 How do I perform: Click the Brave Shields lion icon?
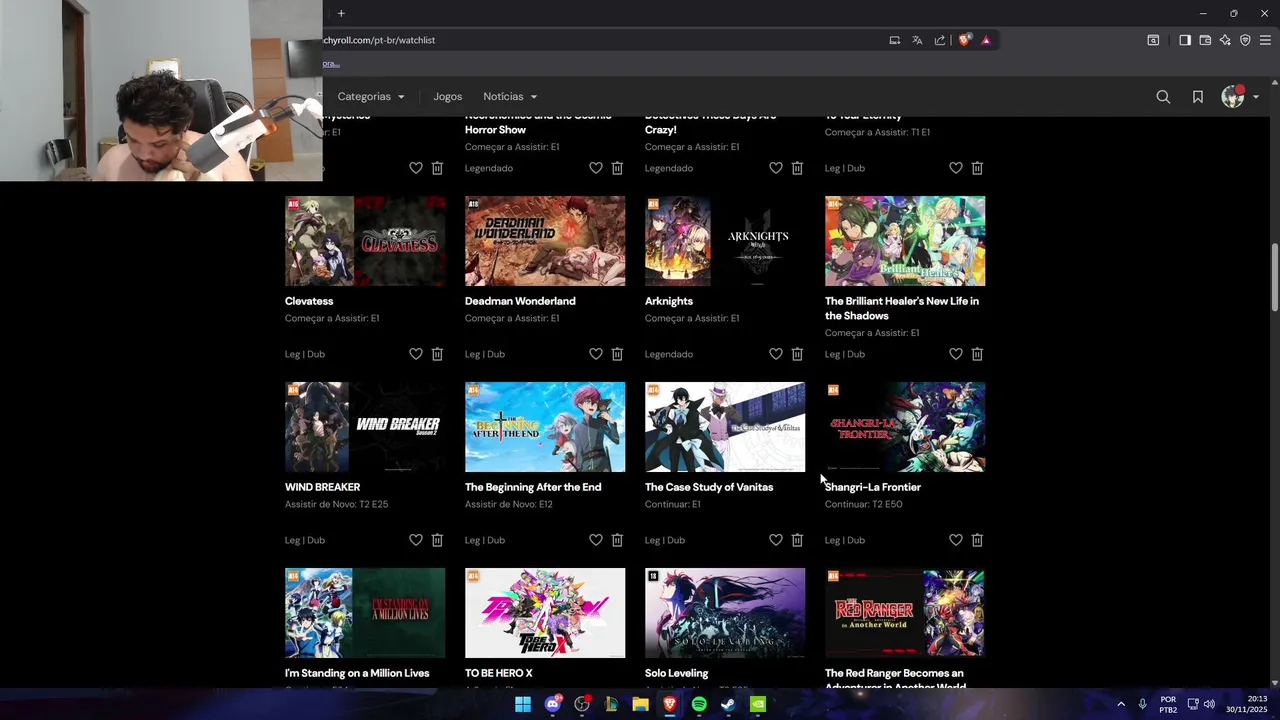[x=964, y=40]
